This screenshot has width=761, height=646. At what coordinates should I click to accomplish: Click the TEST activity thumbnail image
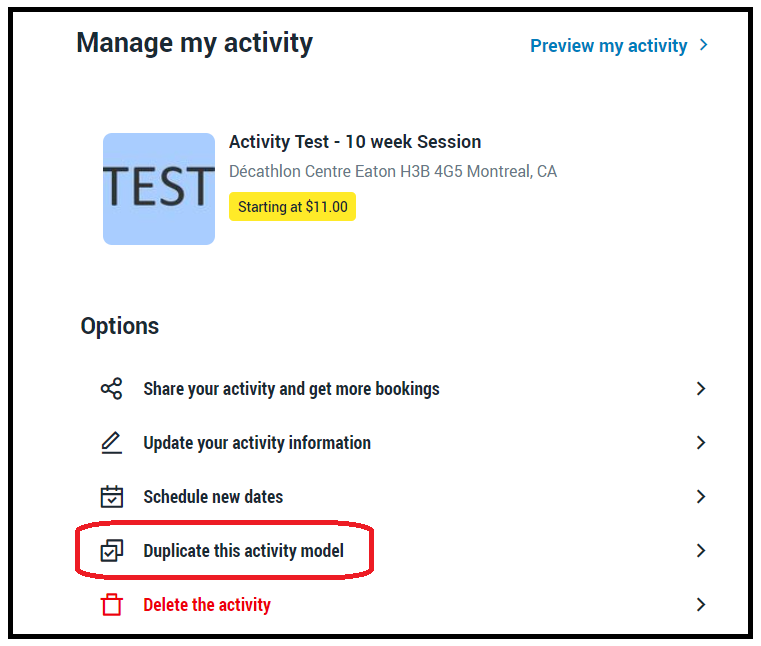point(159,189)
